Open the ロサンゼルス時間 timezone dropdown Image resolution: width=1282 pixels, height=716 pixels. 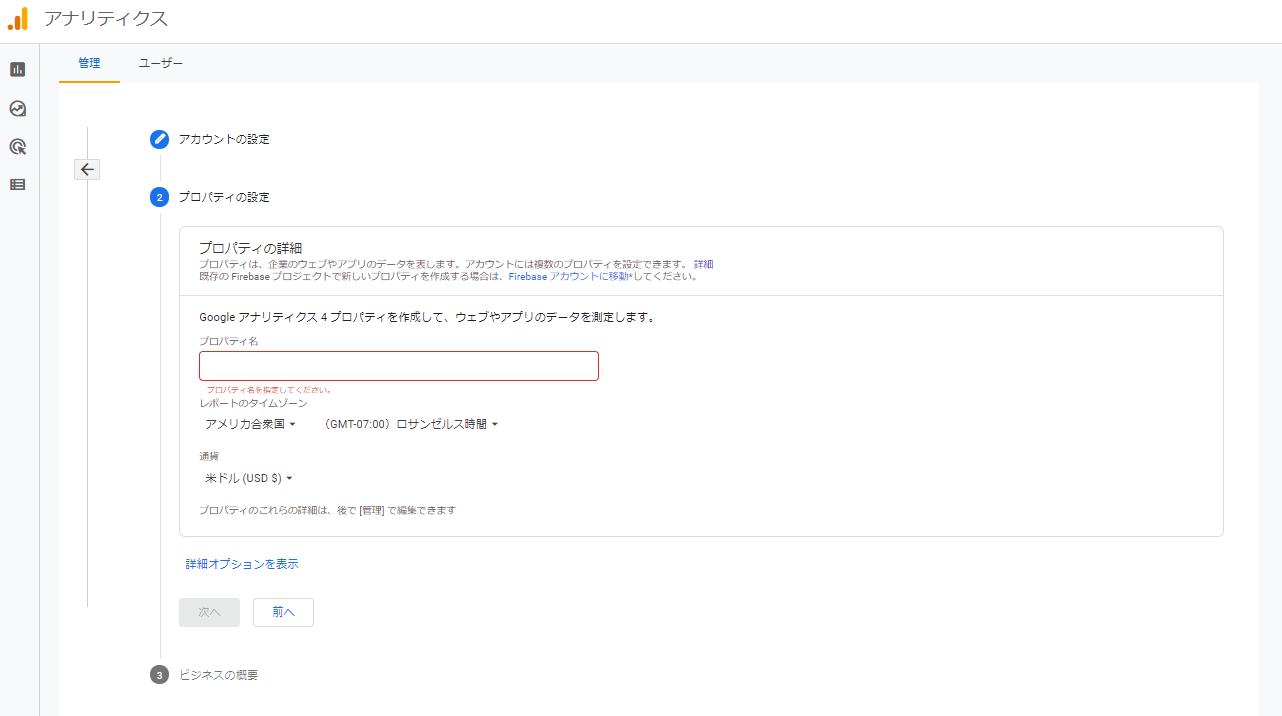click(411, 424)
